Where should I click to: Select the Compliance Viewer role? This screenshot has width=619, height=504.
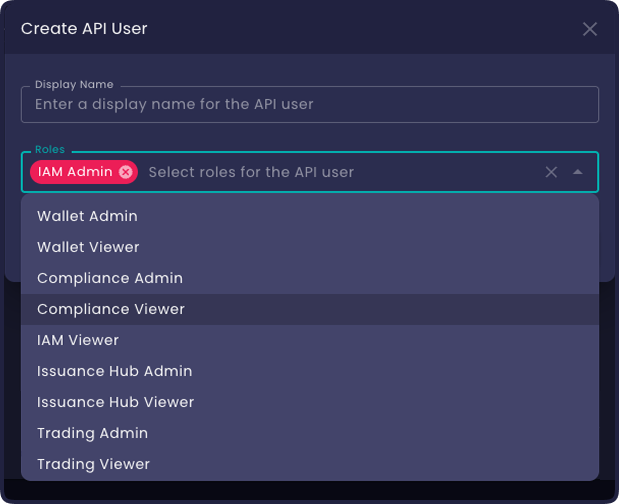[310, 309]
